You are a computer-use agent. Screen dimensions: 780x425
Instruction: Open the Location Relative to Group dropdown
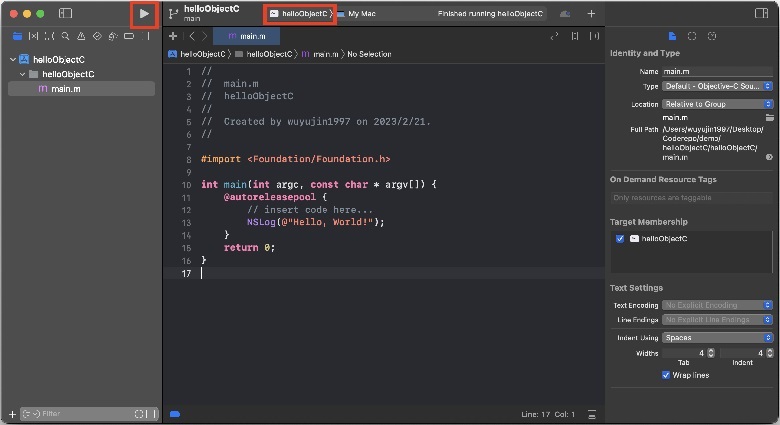click(717, 104)
